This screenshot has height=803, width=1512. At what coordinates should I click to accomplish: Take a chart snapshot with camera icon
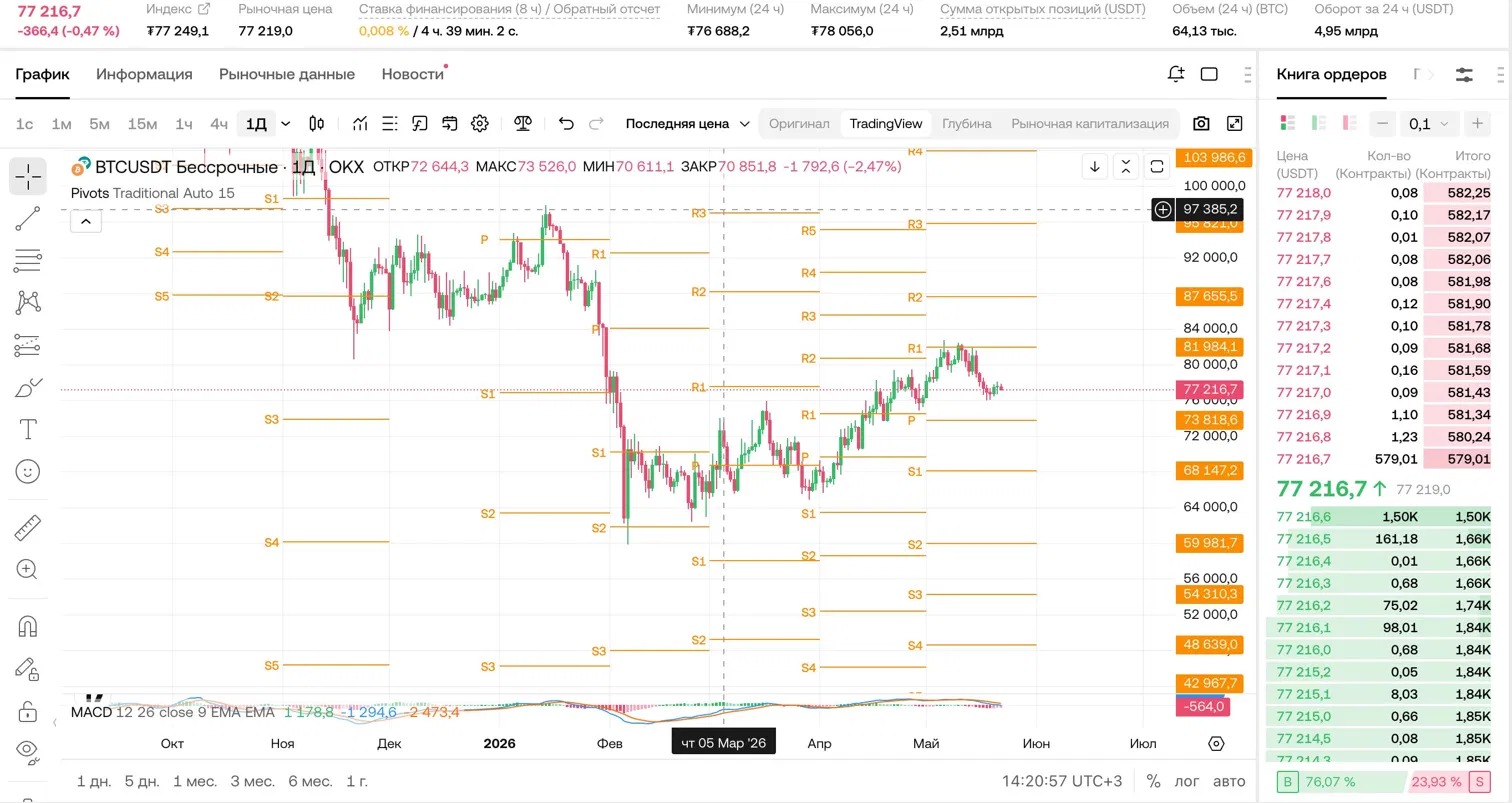click(x=1201, y=124)
